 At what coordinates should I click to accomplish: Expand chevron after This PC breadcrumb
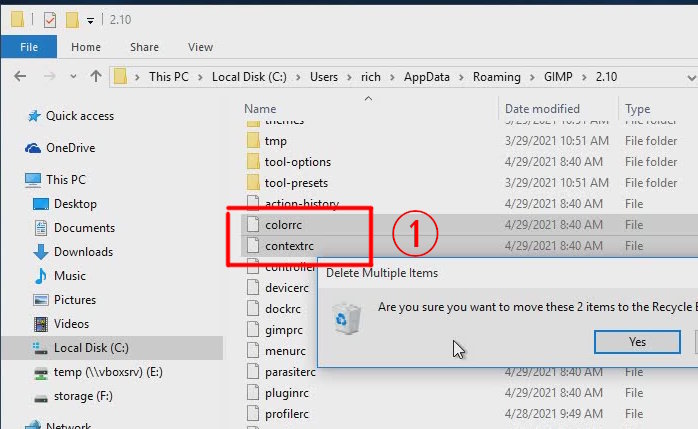200,77
